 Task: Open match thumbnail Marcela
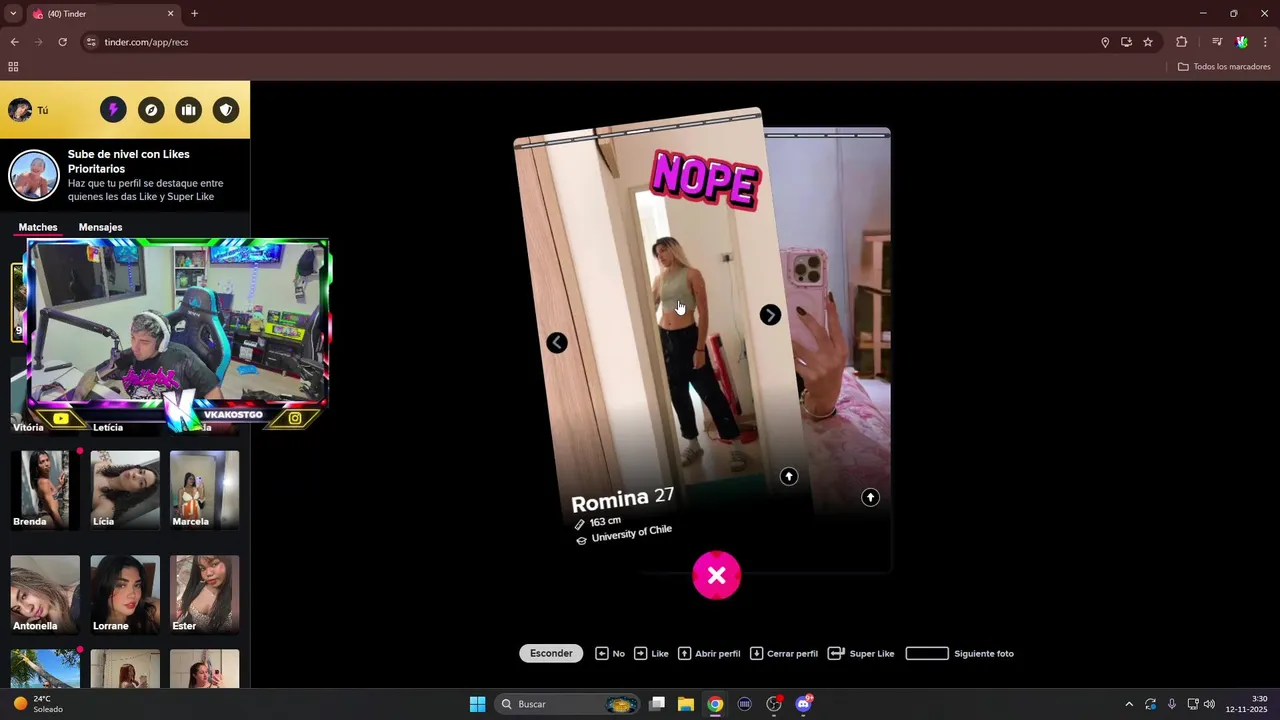(x=204, y=489)
